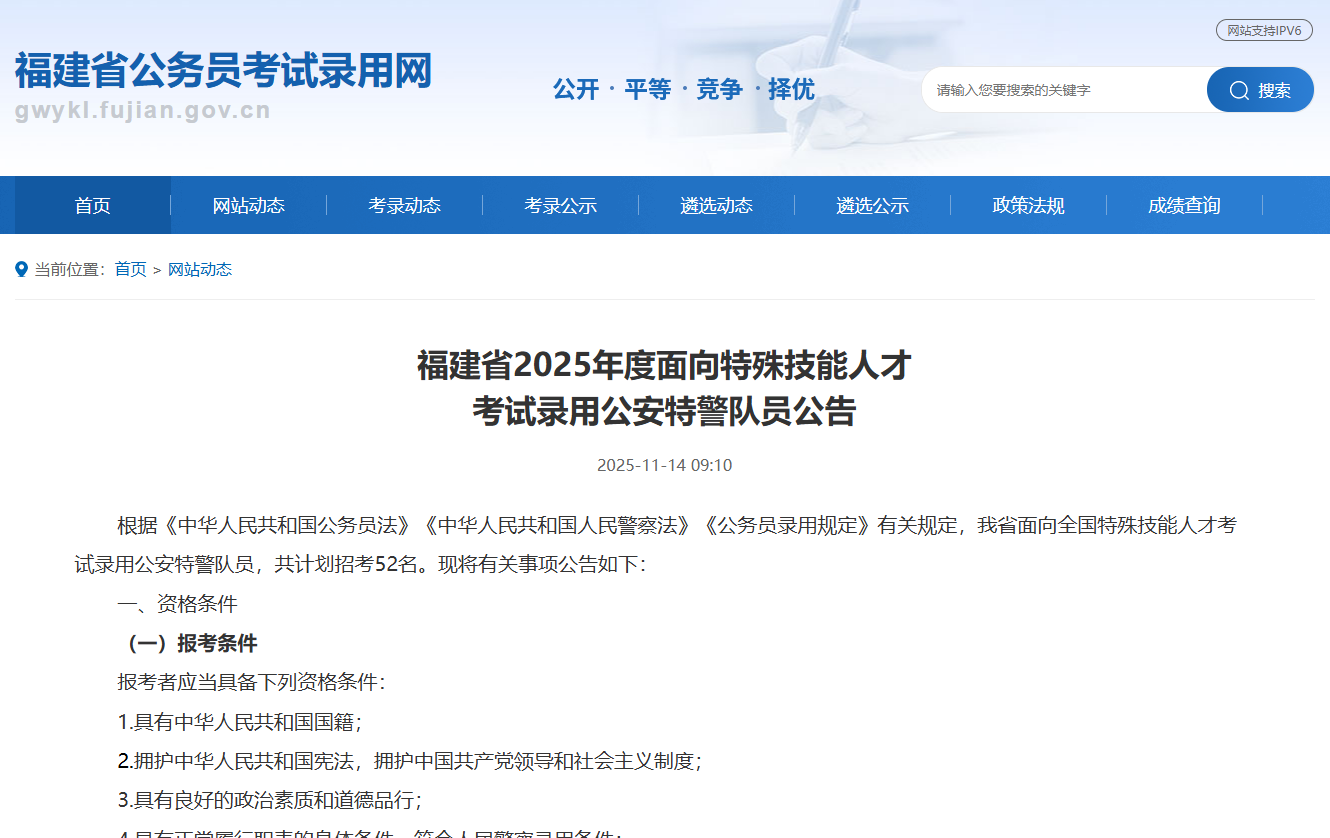This screenshot has height=838, width=1330.
Task: Open the 政策法规 section
Action: pos(1028,205)
